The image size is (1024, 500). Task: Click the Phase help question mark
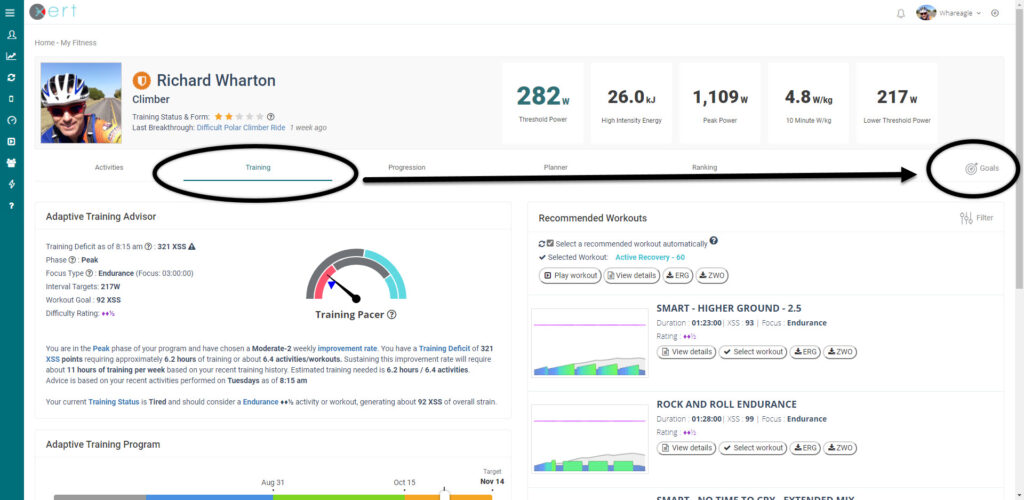pyautogui.click(x=72, y=260)
